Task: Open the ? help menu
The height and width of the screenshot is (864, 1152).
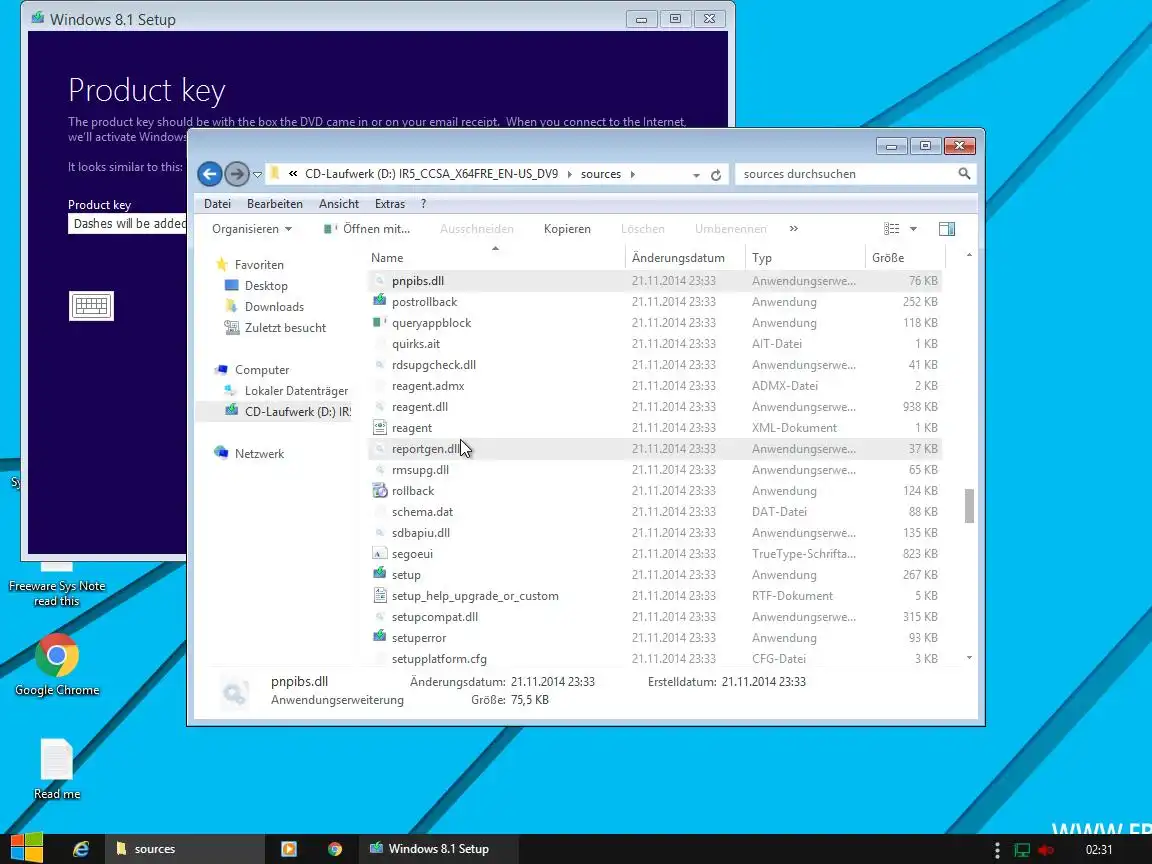Action: (x=423, y=204)
